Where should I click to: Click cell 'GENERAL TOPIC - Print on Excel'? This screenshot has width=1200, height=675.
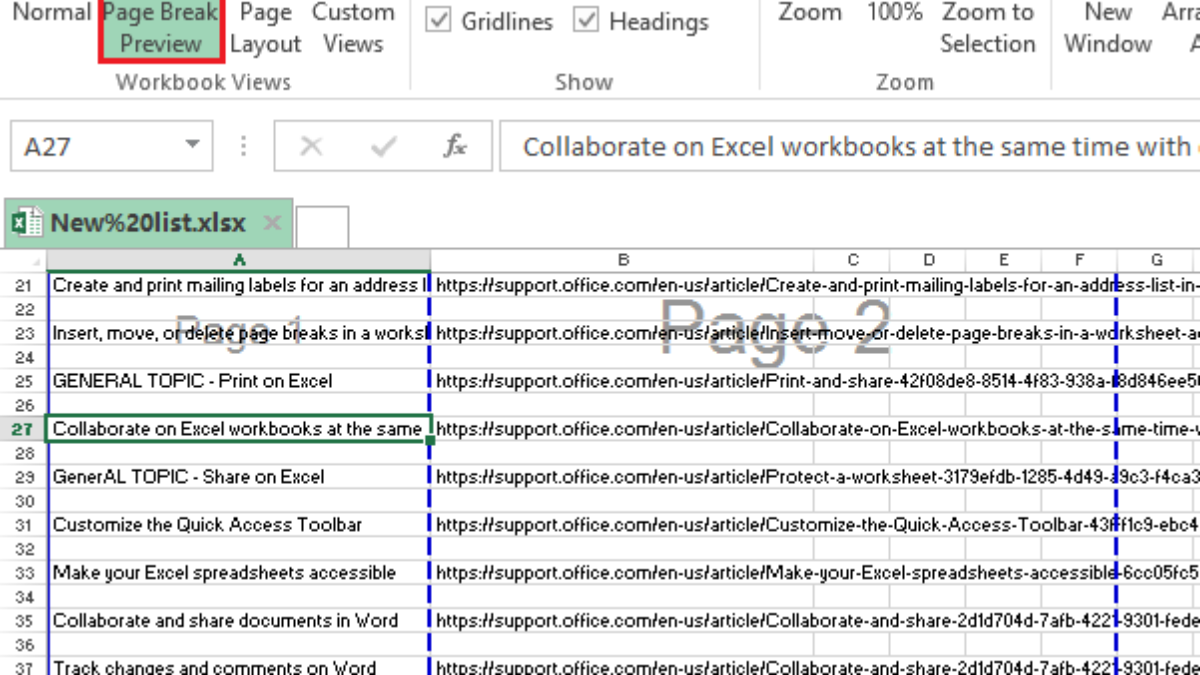pyautogui.click(x=239, y=381)
